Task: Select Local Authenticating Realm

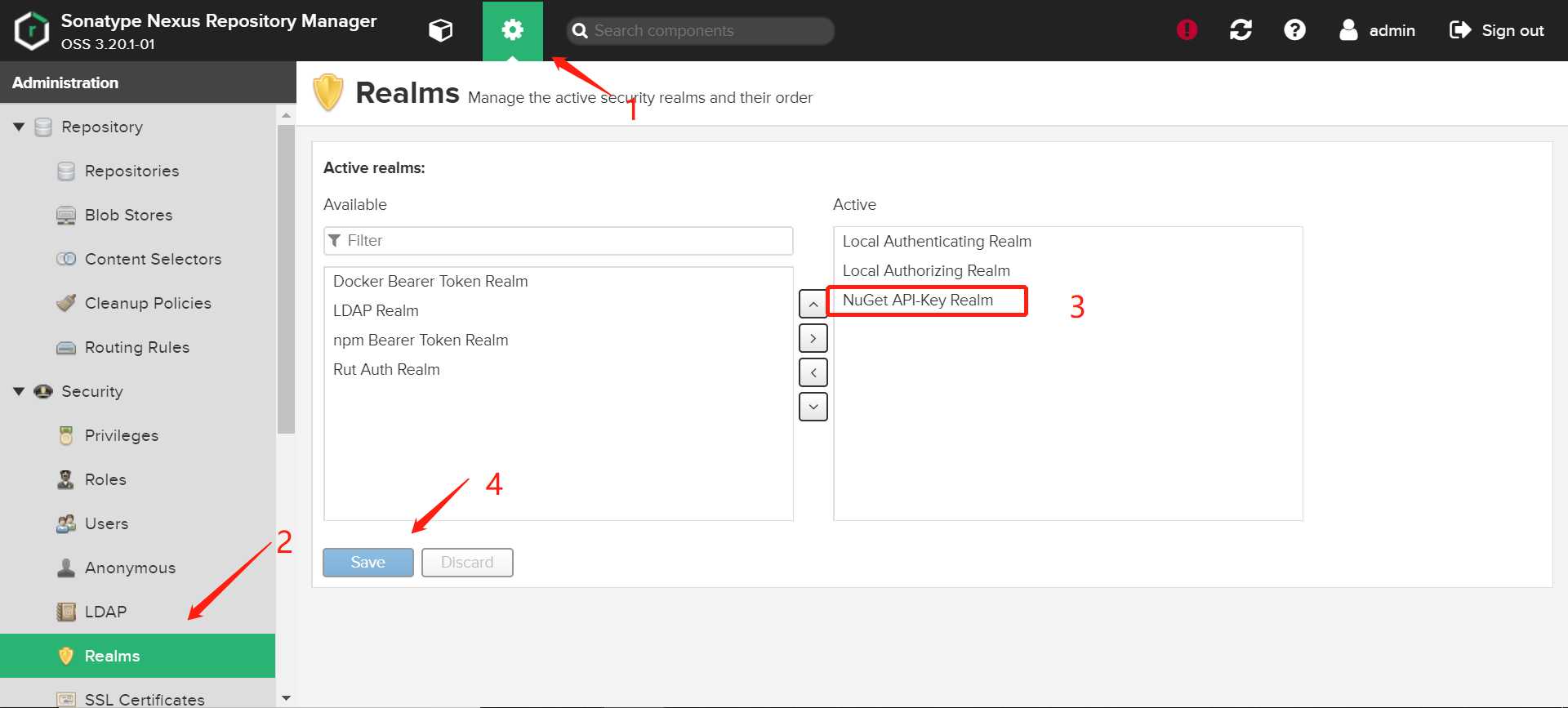Action: pos(1068,241)
